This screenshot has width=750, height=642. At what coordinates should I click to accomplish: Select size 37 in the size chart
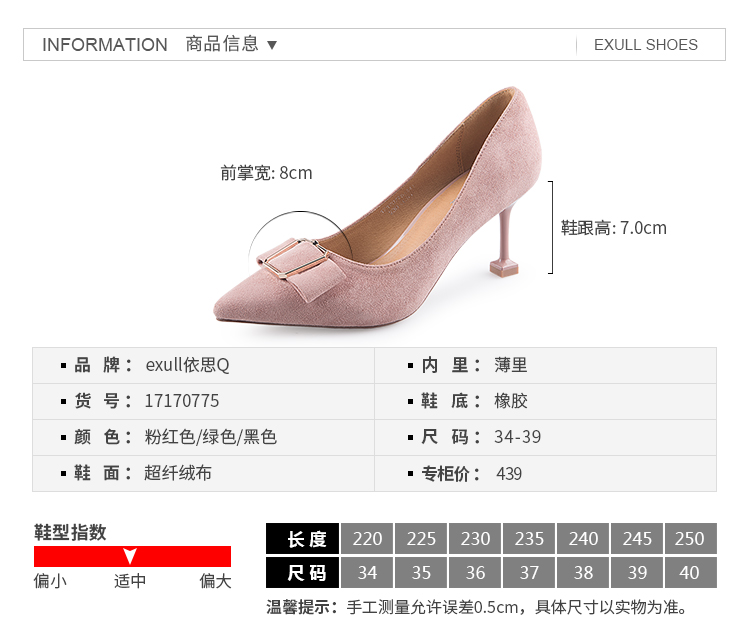click(529, 573)
